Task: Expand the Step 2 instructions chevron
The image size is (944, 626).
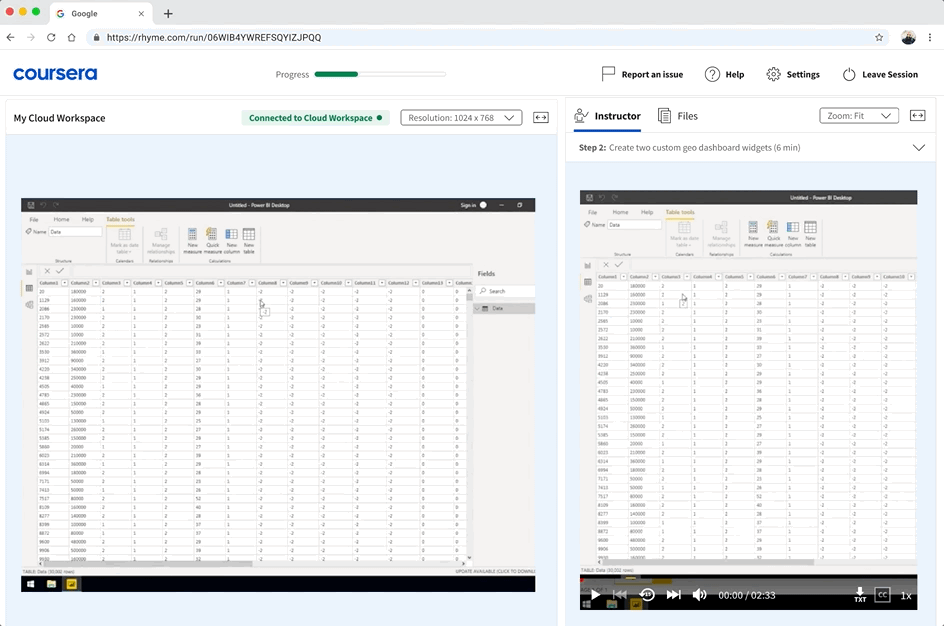Action: point(918,148)
